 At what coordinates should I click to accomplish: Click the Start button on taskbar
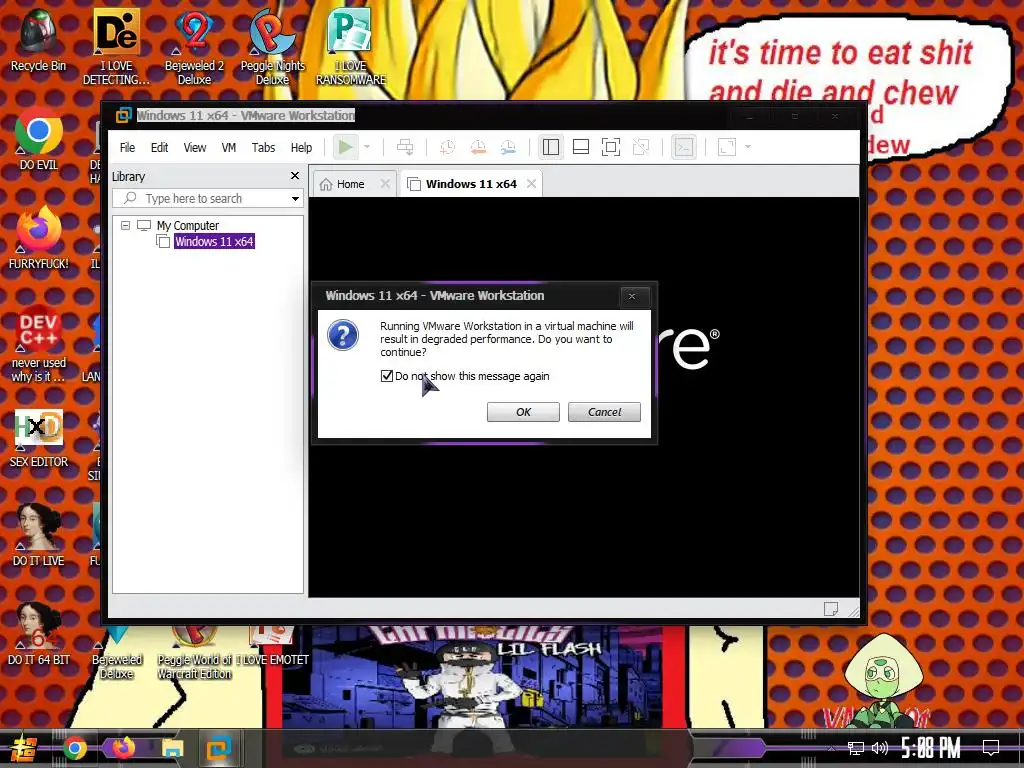[22, 748]
